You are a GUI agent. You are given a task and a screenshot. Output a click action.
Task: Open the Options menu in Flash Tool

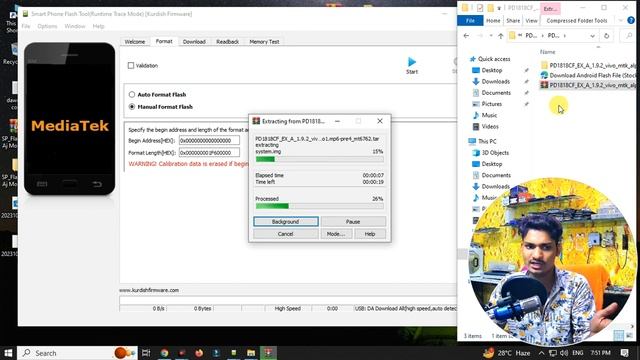[47, 26]
